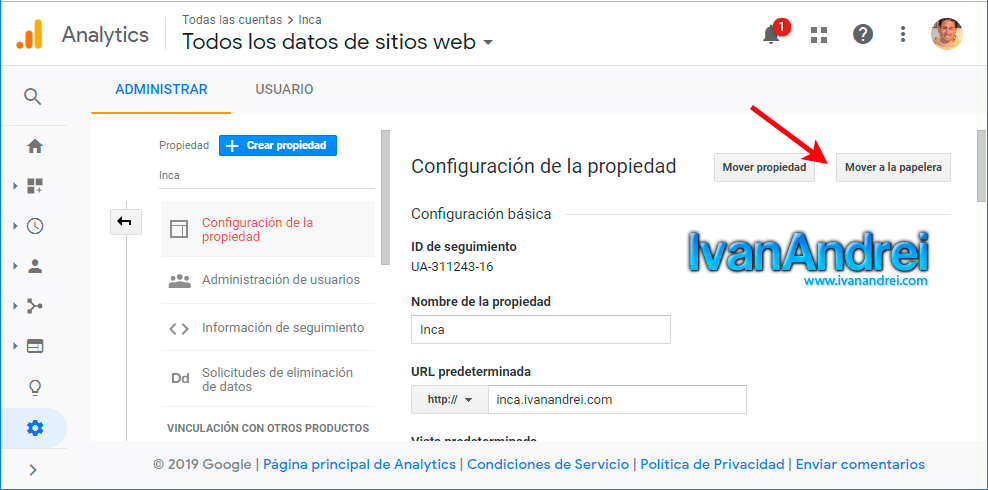Image resolution: width=988 pixels, height=490 pixels.
Task: Click the Dd data deletion icon
Action: pyautogui.click(x=180, y=379)
